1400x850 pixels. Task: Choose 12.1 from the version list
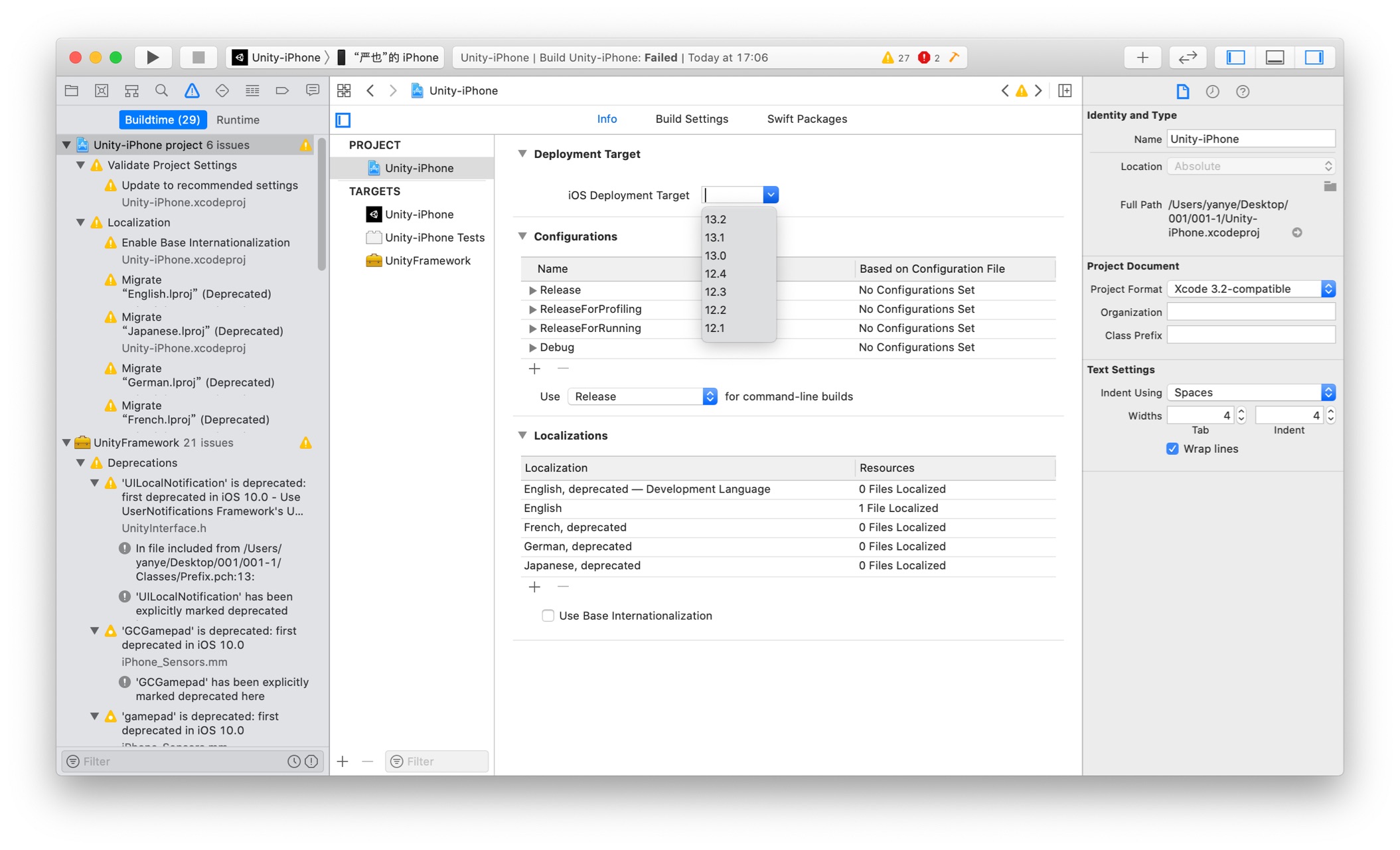(x=738, y=328)
